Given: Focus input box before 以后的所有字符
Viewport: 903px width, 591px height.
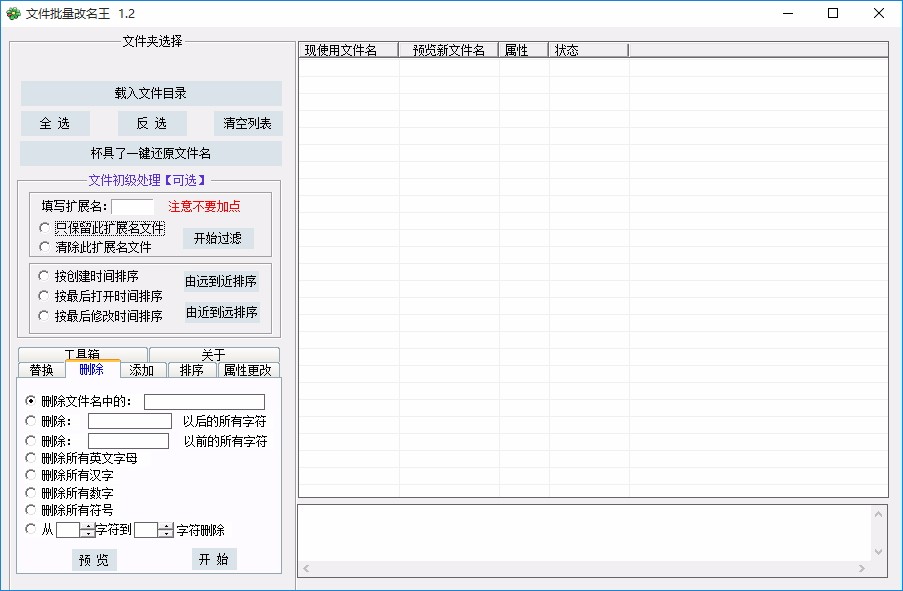Looking at the screenshot, I should point(130,421).
